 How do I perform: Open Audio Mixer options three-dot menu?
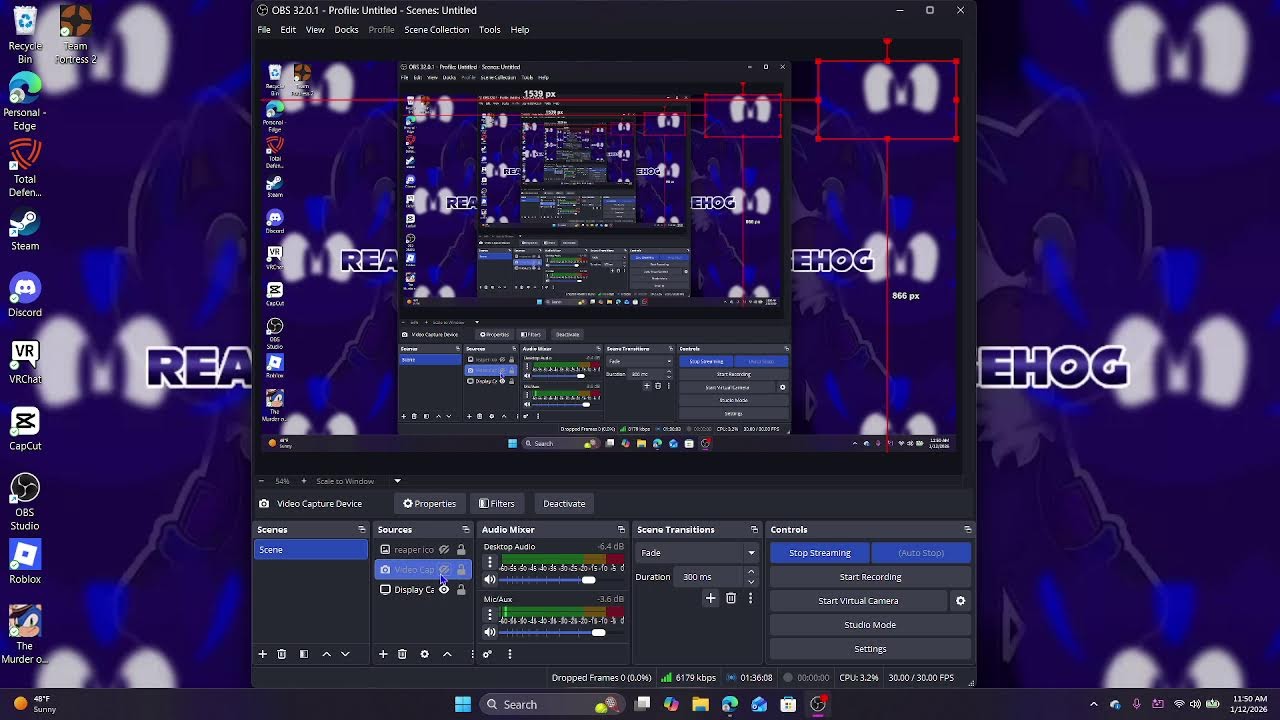[510, 654]
